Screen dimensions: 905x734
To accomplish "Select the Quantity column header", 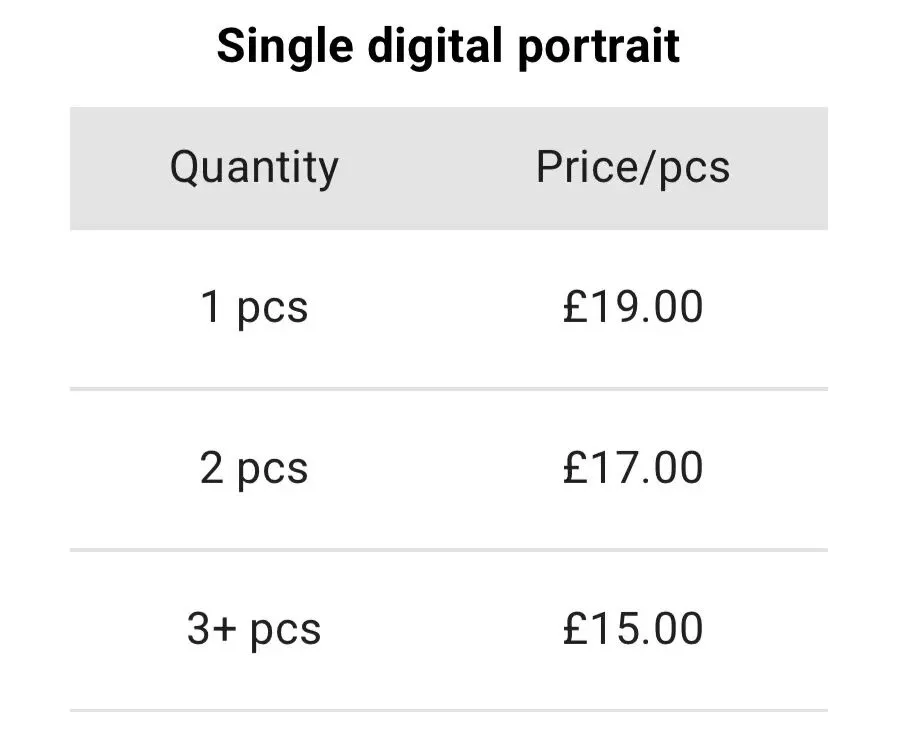I will [254, 167].
